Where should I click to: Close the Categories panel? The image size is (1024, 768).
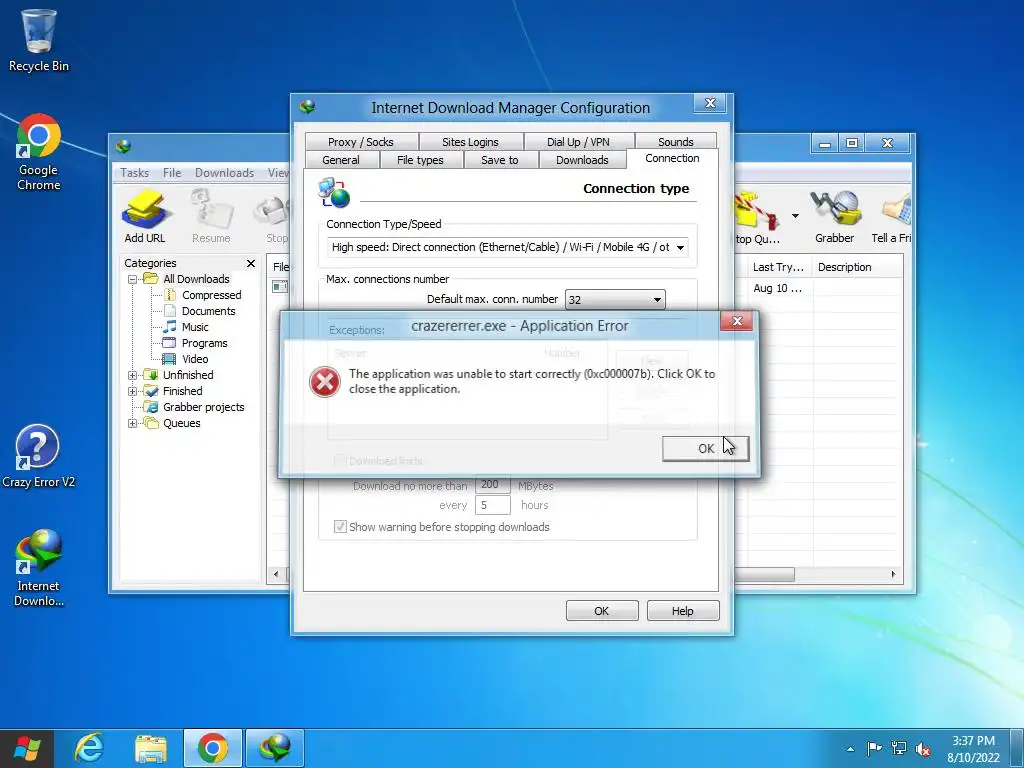[x=251, y=263]
